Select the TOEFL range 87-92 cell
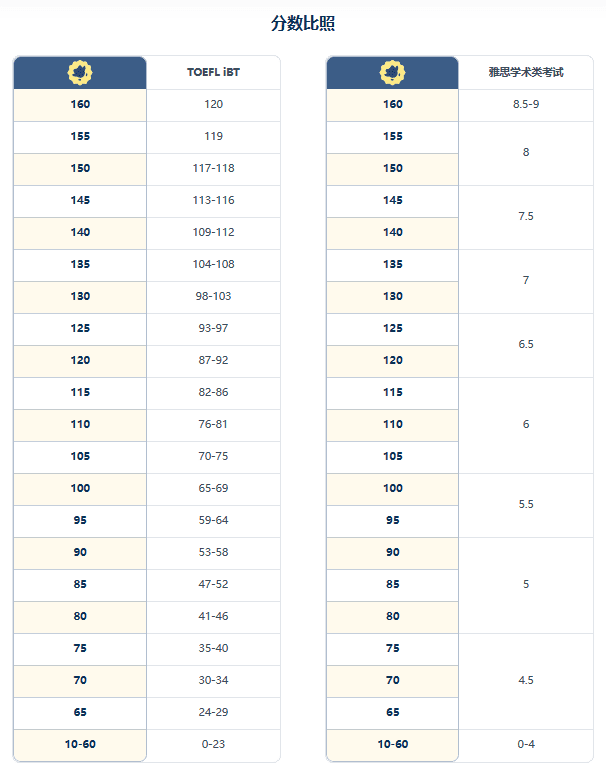This screenshot has width=606, height=773. tap(213, 360)
